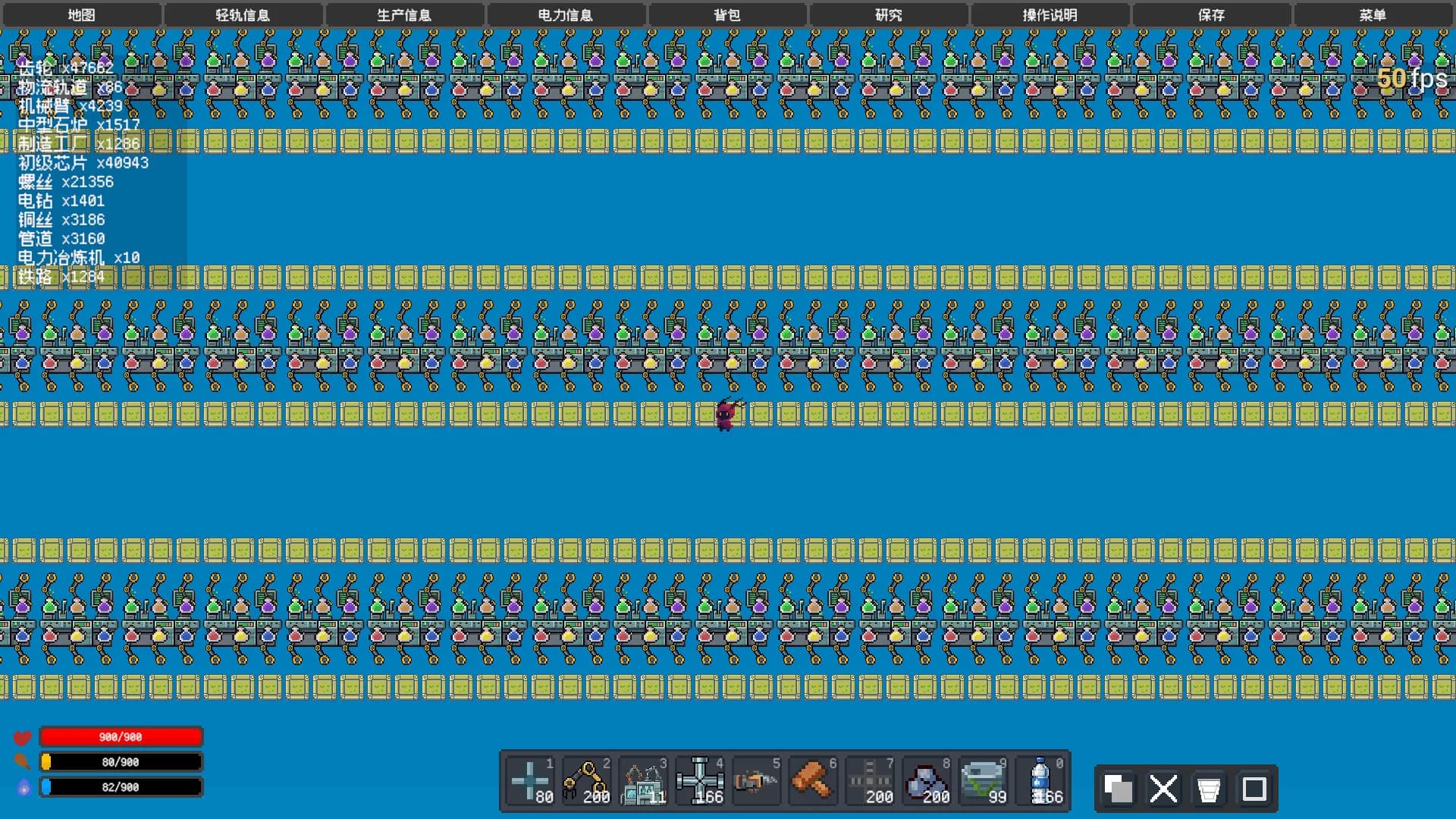Click the hunger drumstick icon
Viewport: 1456px width, 819px height.
point(22,761)
